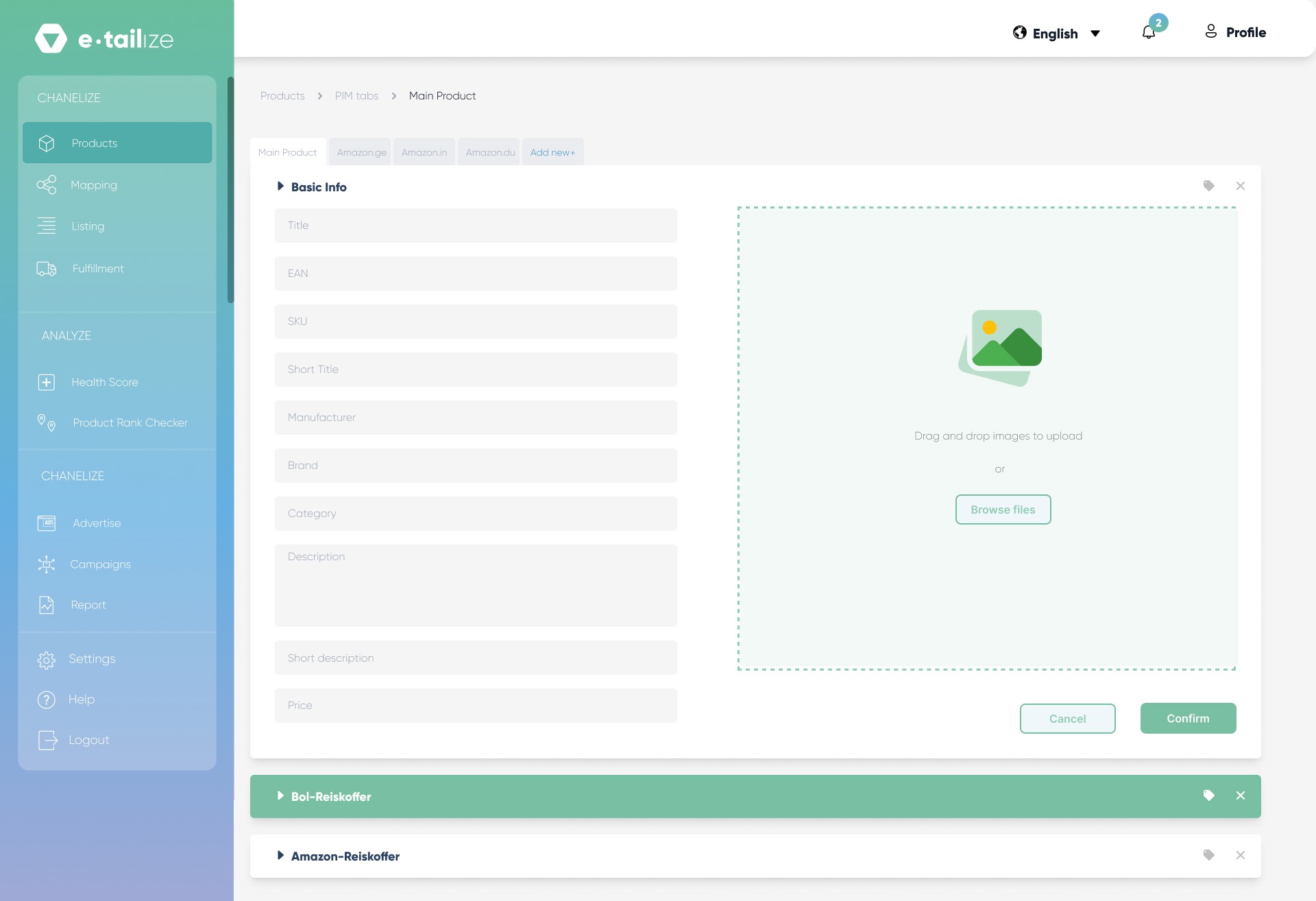This screenshot has height=901, width=1316.
Task: Click into the EAN input field
Action: 476,274
